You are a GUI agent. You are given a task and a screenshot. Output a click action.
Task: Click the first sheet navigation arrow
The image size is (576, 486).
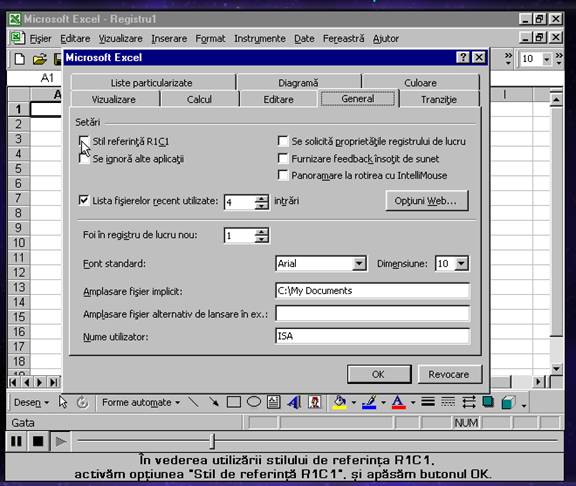click(13, 382)
